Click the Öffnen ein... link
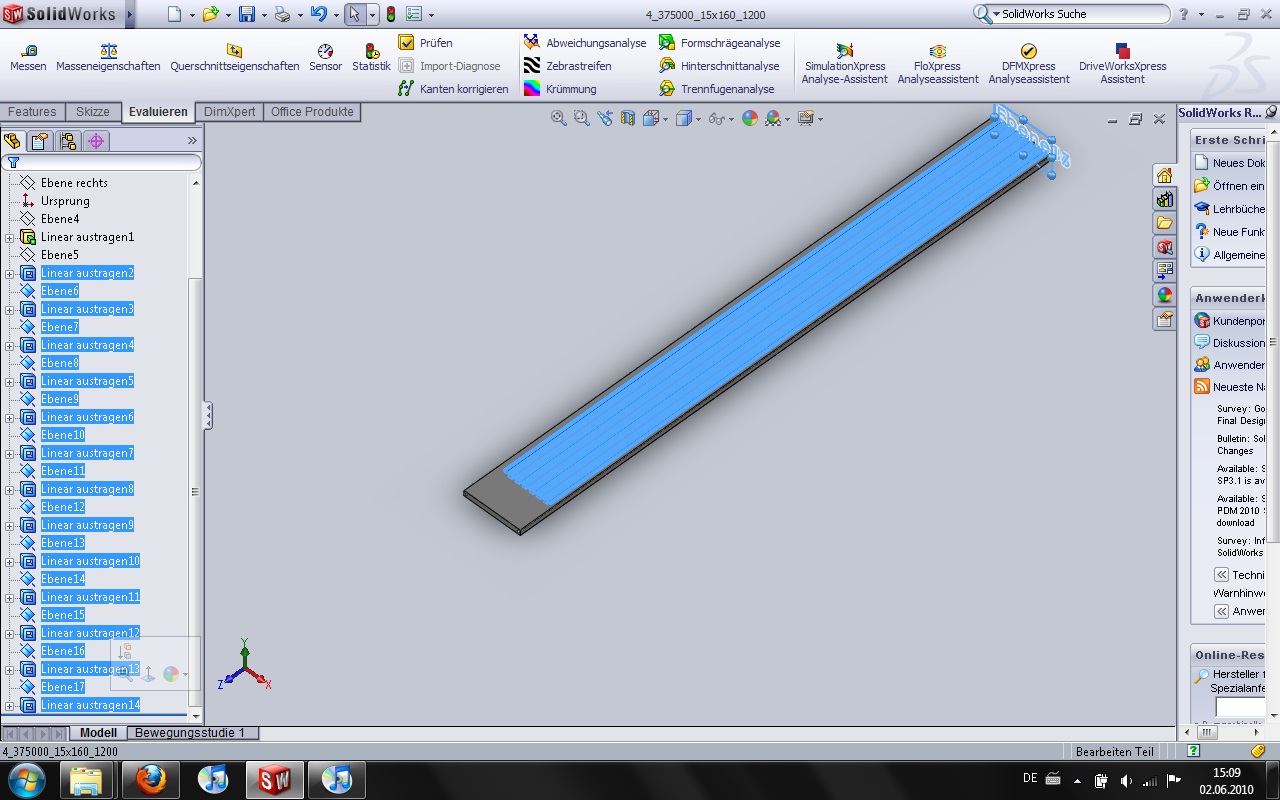This screenshot has width=1280, height=800. pyautogui.click(x=1230, y=186)
